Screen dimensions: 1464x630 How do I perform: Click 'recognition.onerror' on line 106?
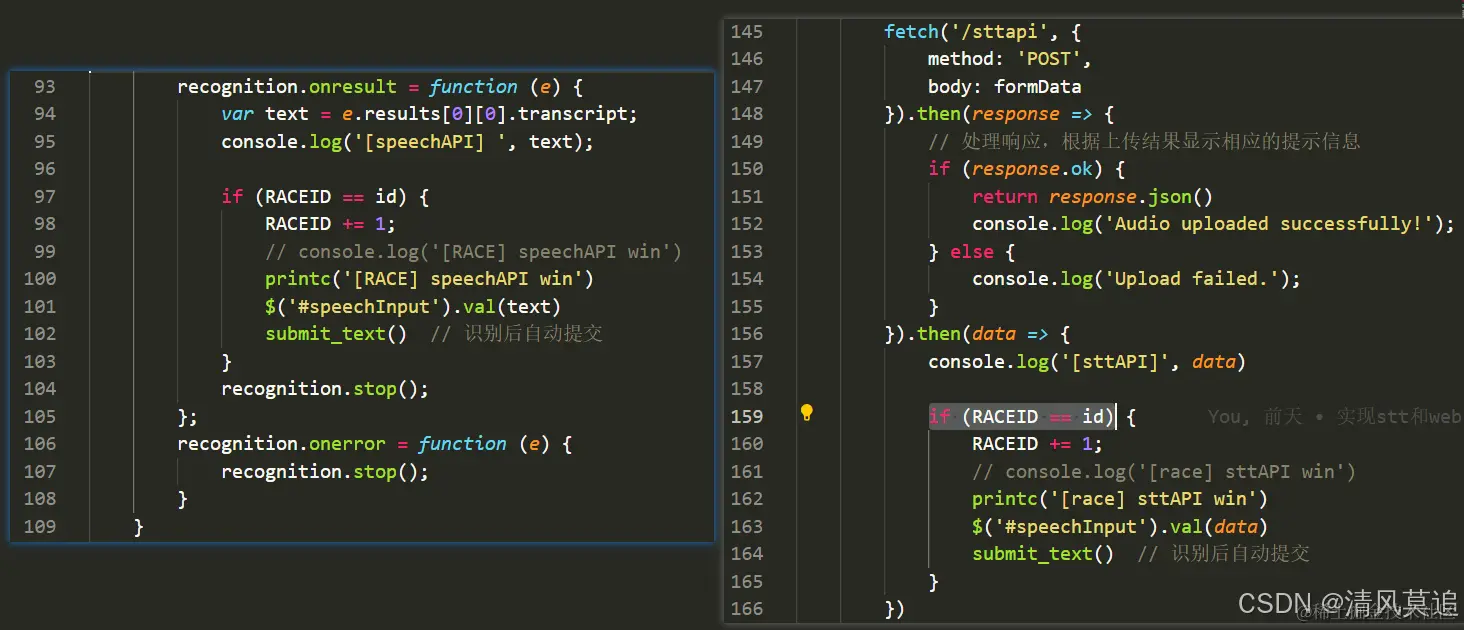pos(281,444)
